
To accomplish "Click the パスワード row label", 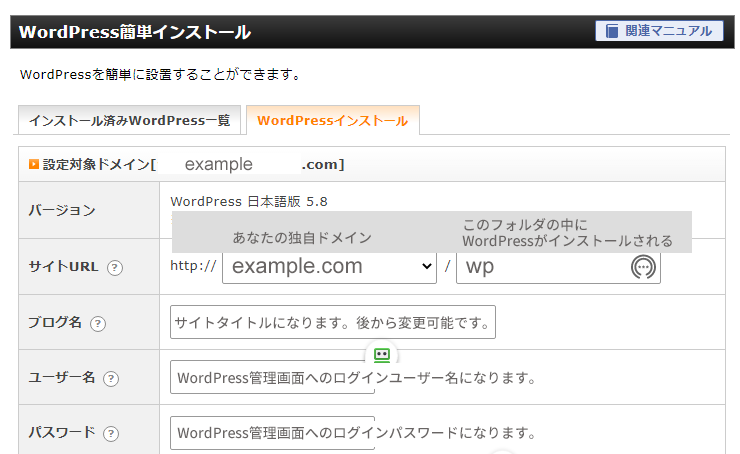I will tap(62, 433).
